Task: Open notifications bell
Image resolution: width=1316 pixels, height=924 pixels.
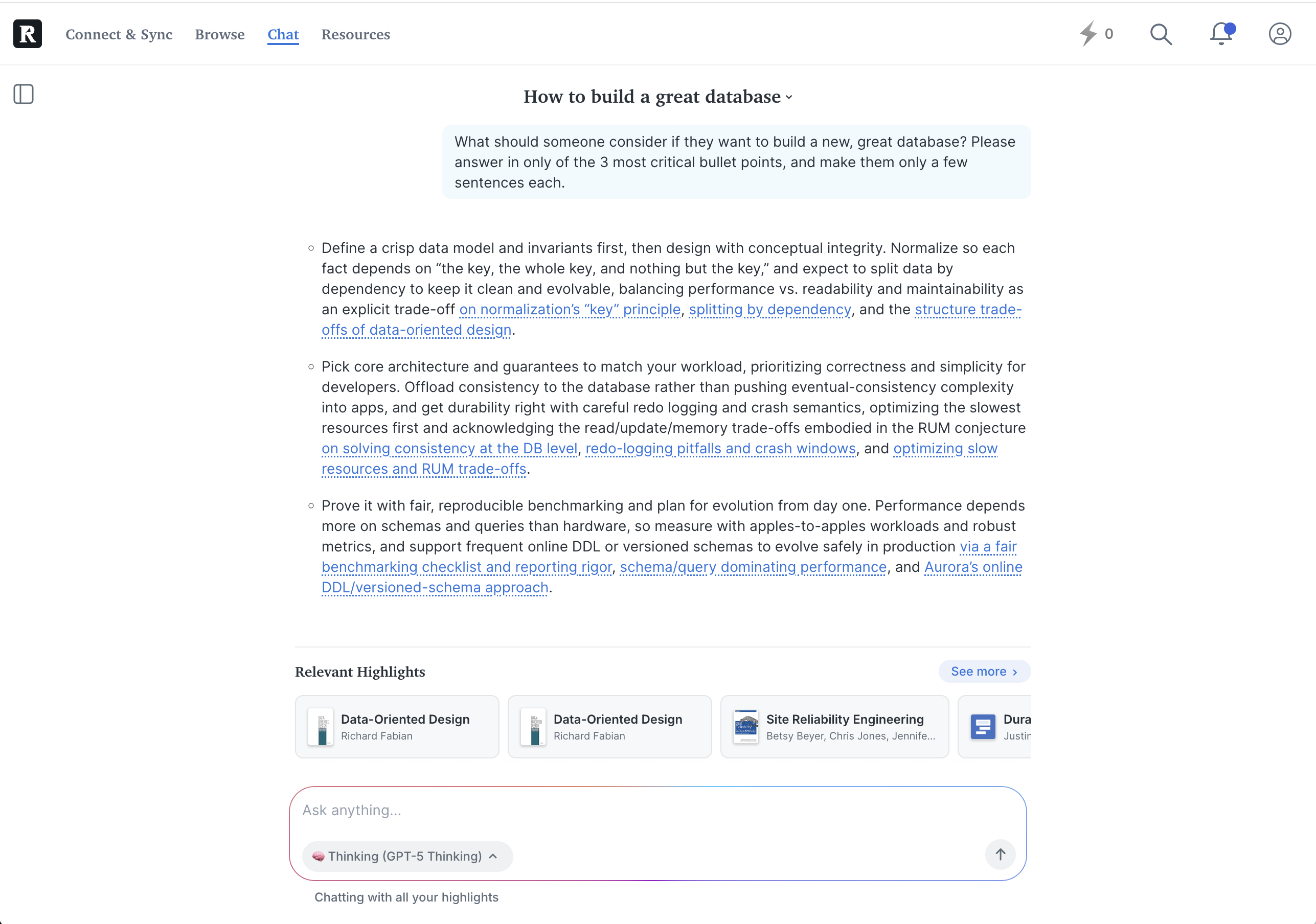Action: point(1222,34)
